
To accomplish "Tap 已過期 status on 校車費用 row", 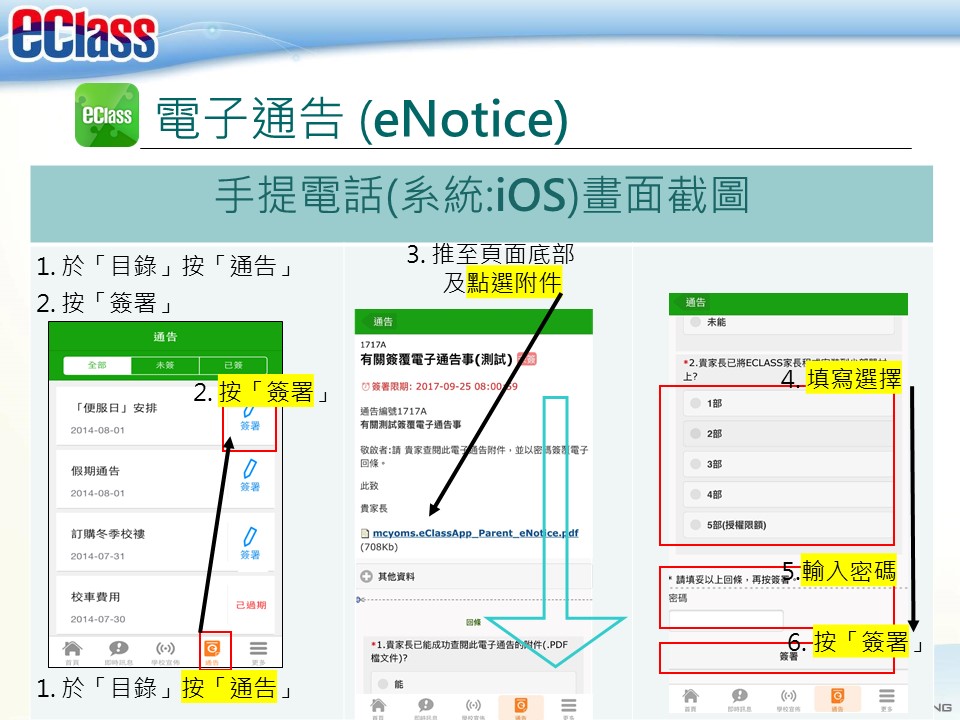I will pyautogui.click(x=251, y=605).
